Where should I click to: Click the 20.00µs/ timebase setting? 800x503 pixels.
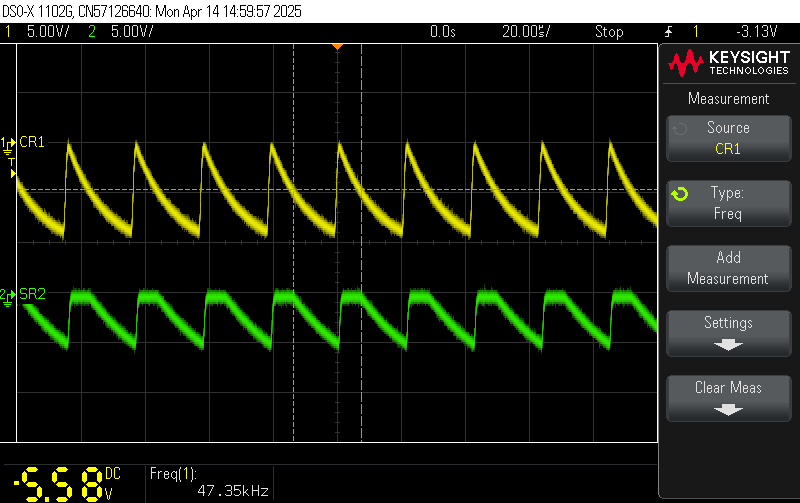pos(526,32)
